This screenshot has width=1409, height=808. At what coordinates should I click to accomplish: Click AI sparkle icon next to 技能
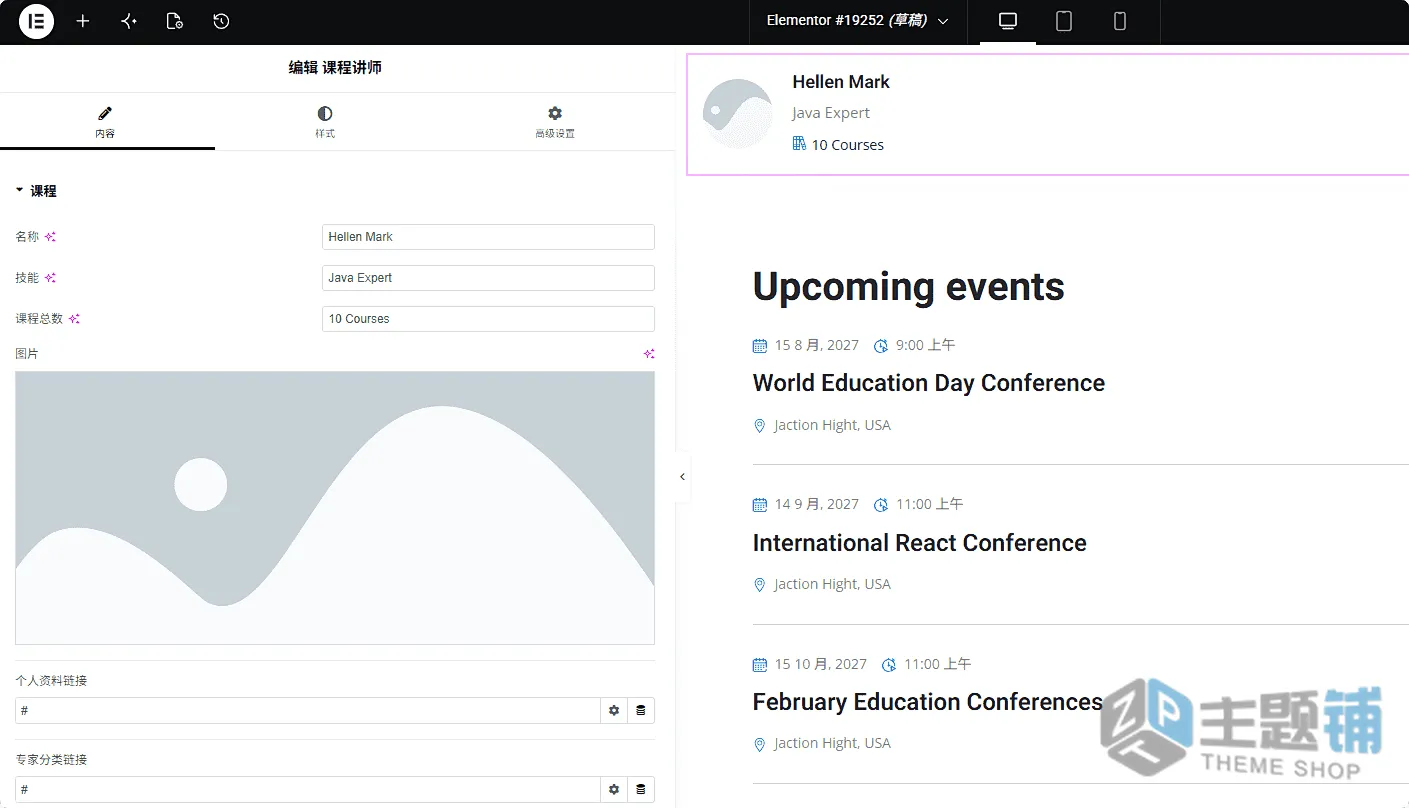tap(50, 278)
